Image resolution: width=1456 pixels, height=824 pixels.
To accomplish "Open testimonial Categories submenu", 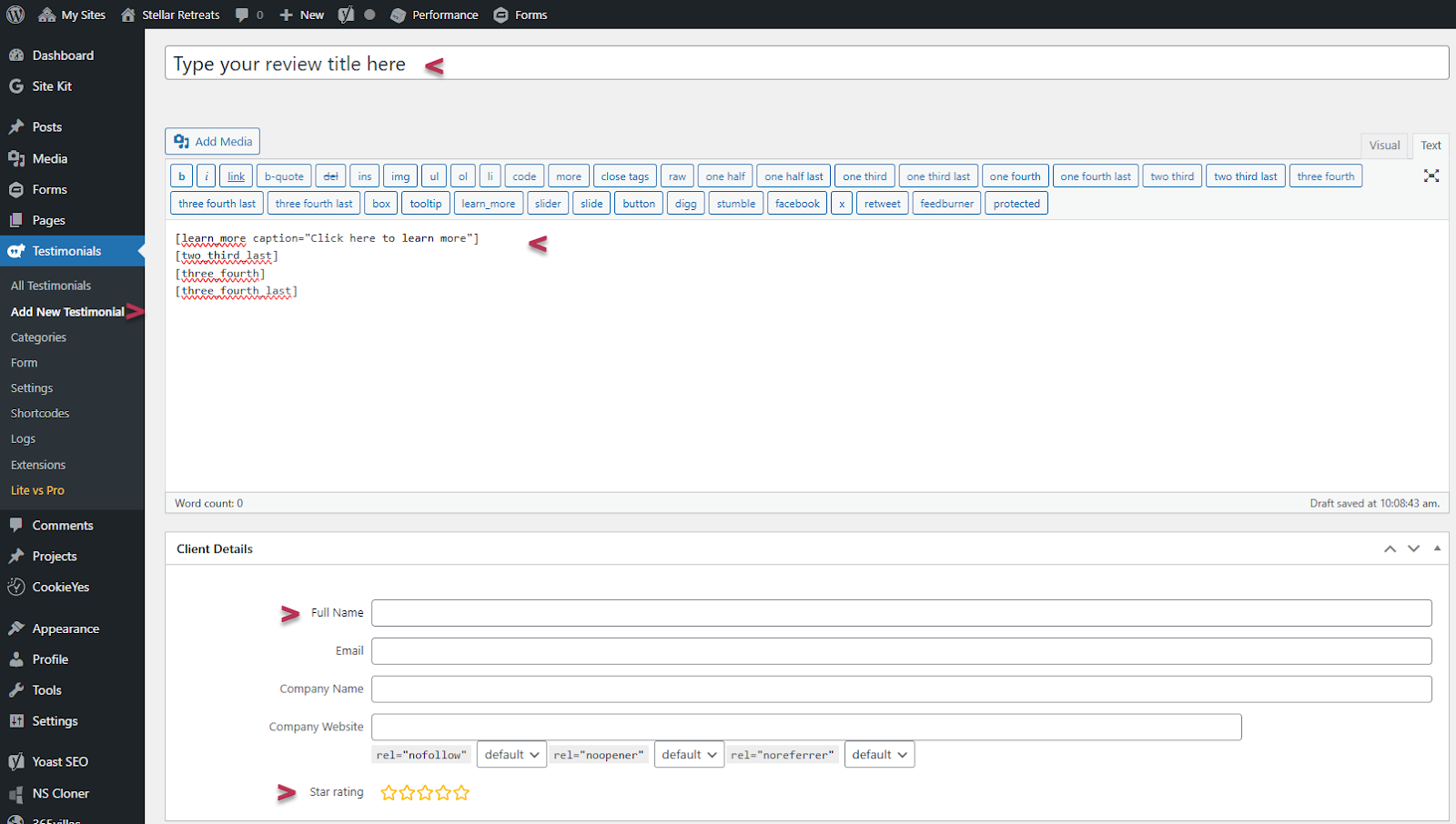I will (38, 337).
